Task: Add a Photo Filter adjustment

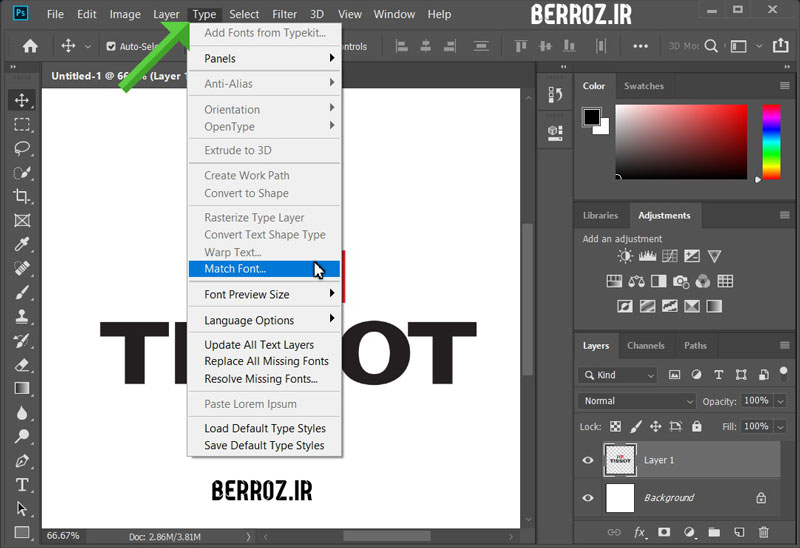Action: pos(681,281)
